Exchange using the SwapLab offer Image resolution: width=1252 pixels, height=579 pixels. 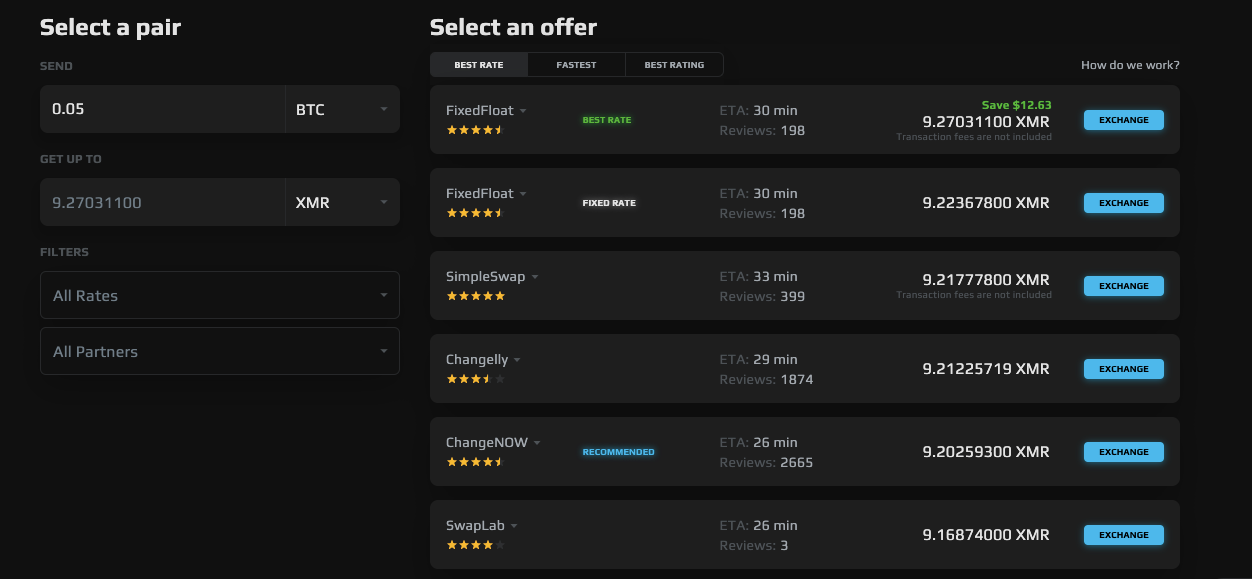[x=1124, y=535]
